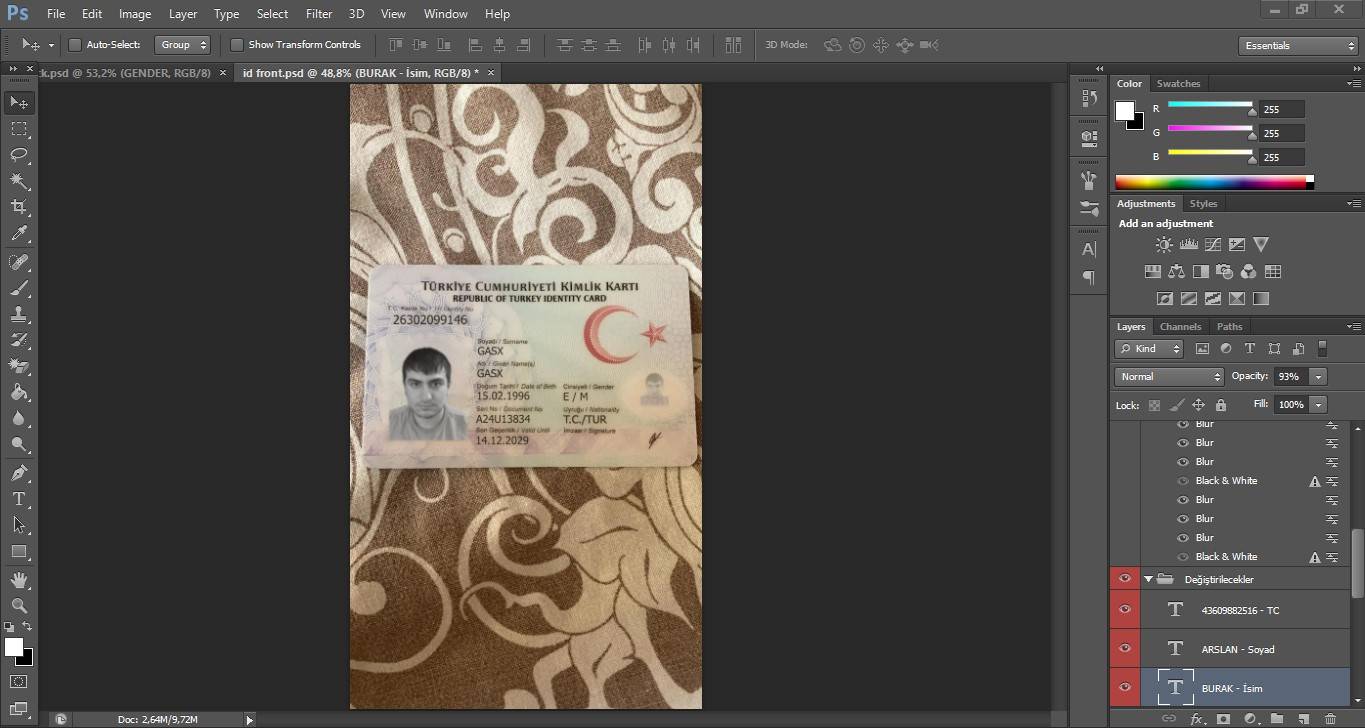The width and height of the screenshot is (1365, 728).
Task: Select the Crop tool
Action: tap(19, 207)
